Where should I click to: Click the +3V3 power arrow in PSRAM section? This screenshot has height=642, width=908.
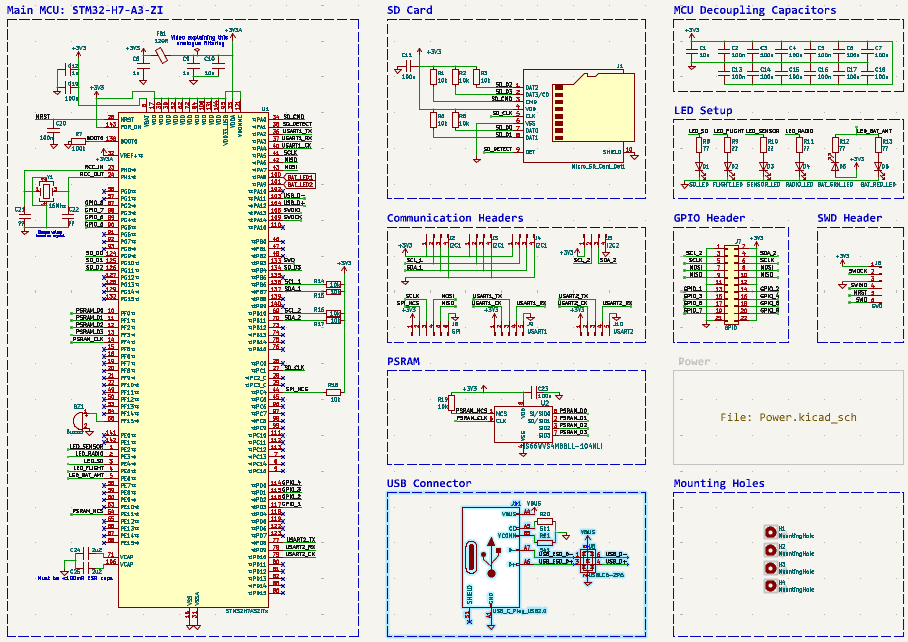484,388
